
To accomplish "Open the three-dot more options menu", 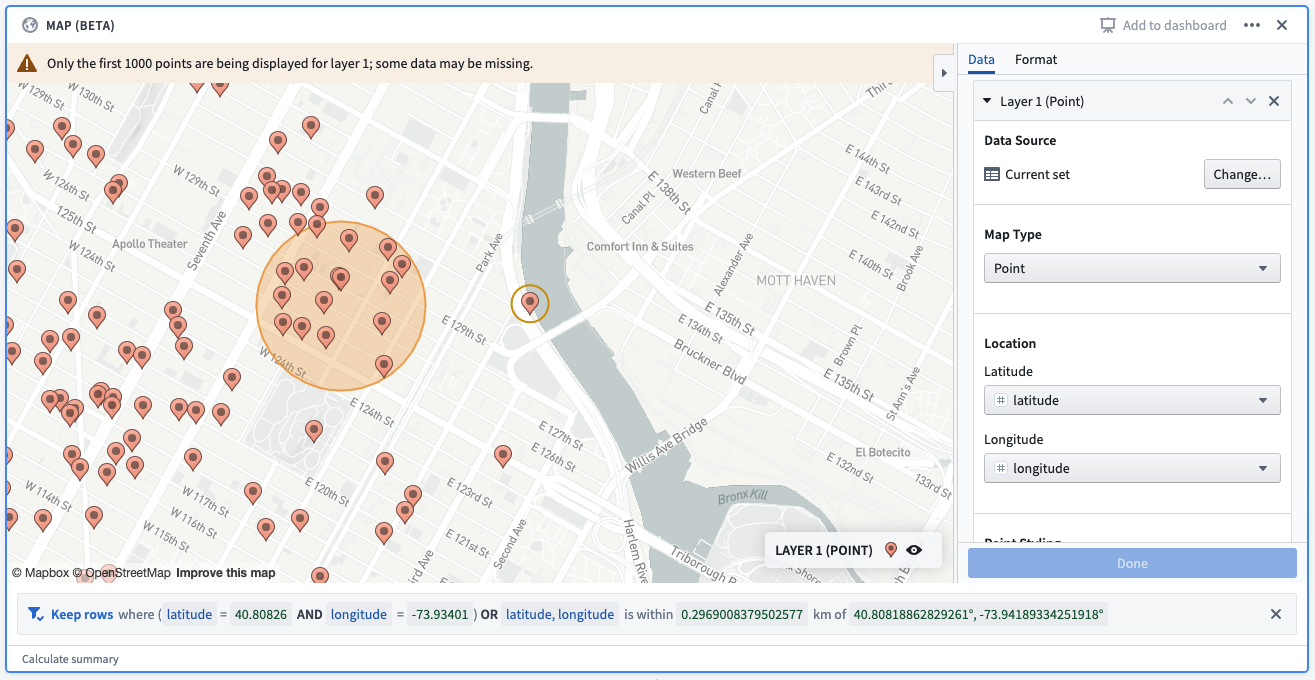I will 1252,25.
